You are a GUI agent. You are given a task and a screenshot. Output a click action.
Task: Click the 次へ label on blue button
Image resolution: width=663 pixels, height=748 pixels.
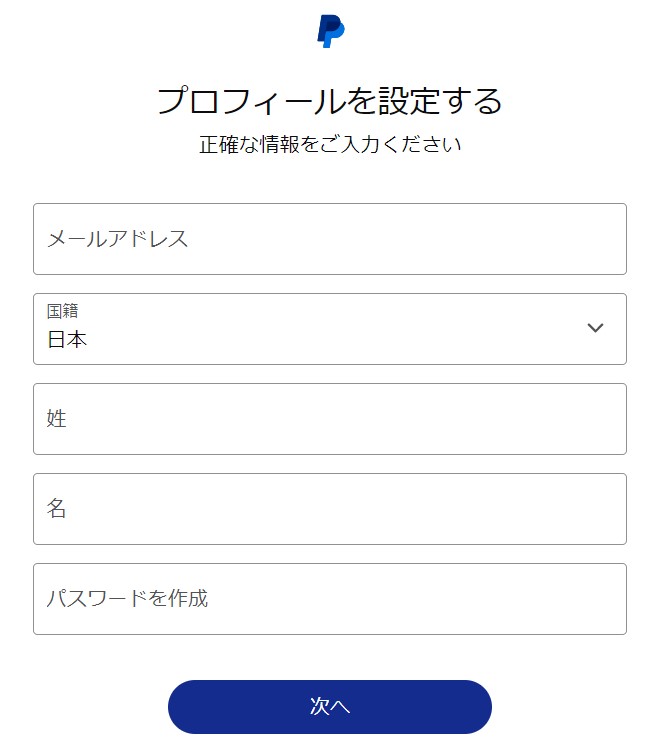pos(330,707)
